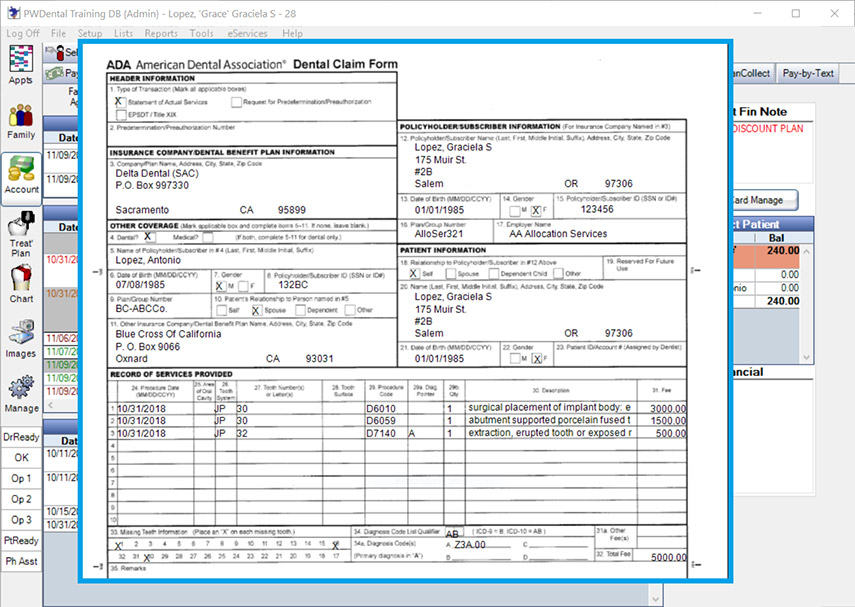Click the PtReady status button
The height and width of the screenshot is (607, 855).
click(21, 540)
